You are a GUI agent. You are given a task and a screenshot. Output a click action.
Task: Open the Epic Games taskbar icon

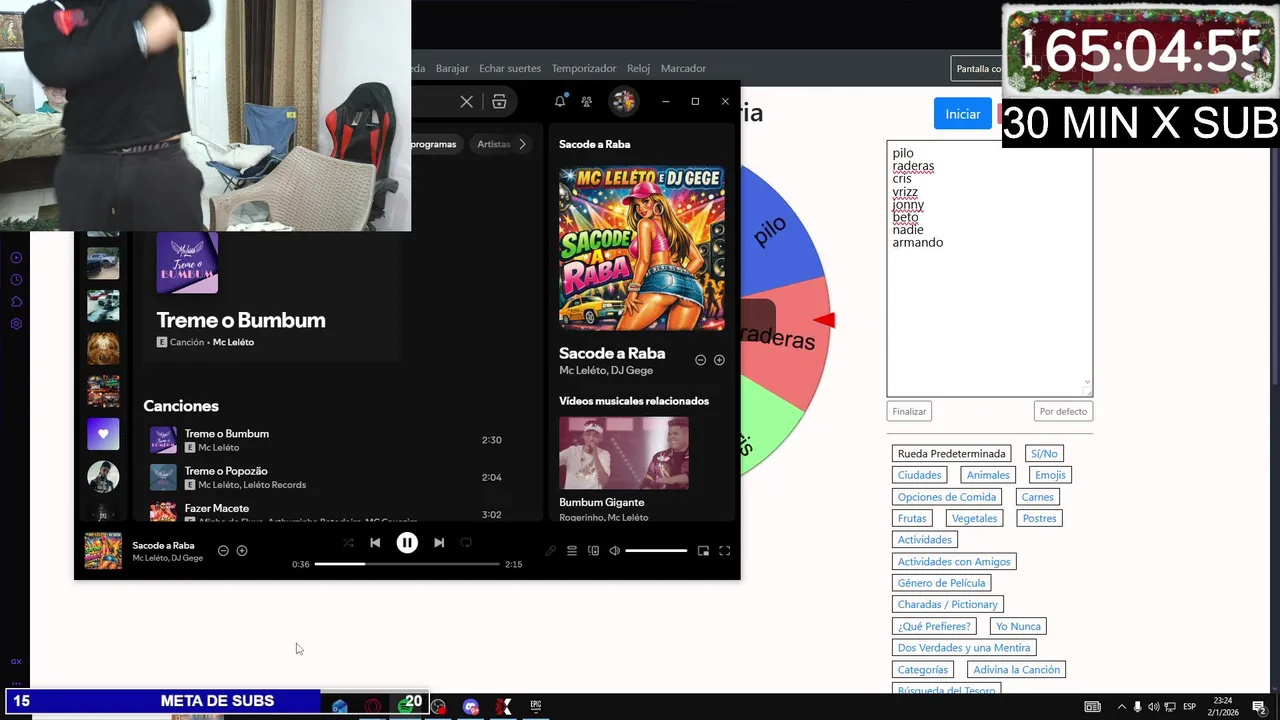pyautogui.click(x=536, y=707)
